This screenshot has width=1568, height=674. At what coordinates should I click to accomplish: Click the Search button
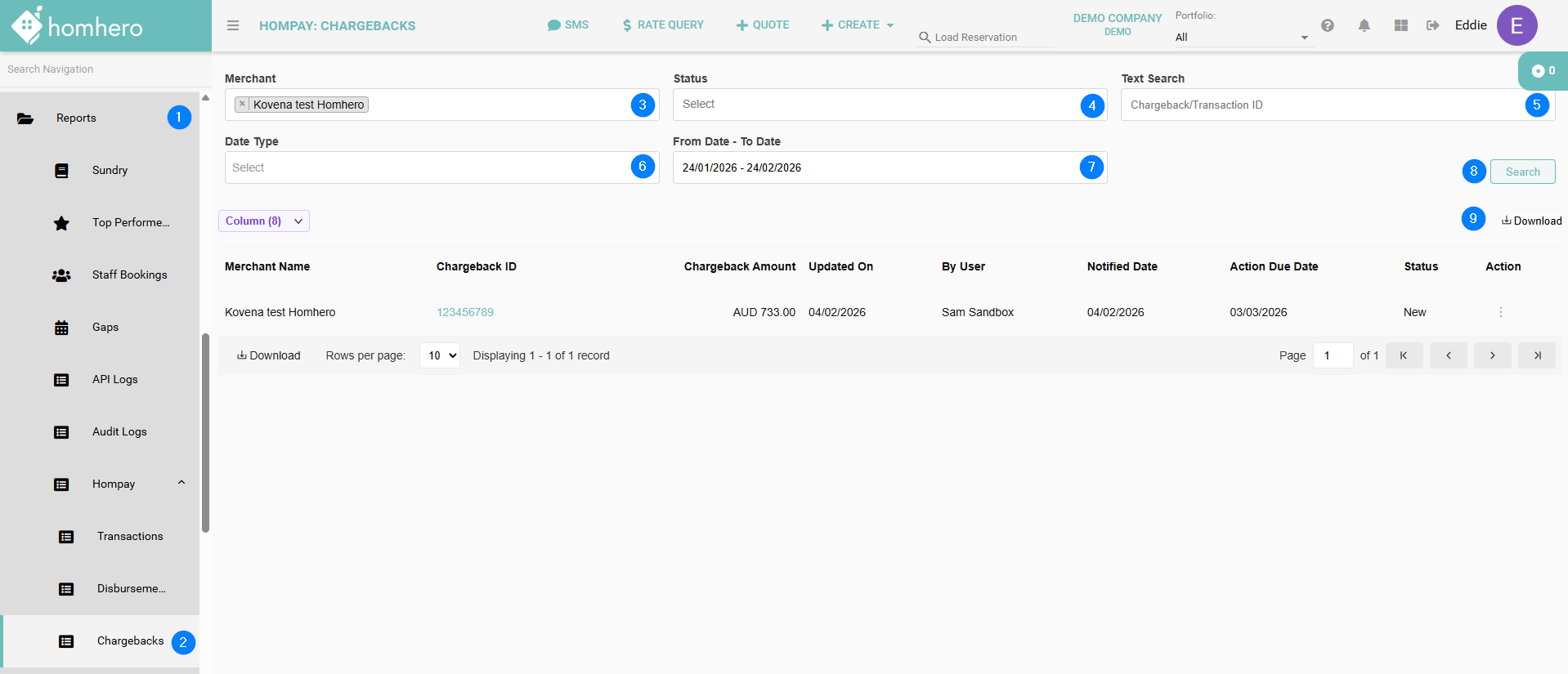click(1522, 172)
